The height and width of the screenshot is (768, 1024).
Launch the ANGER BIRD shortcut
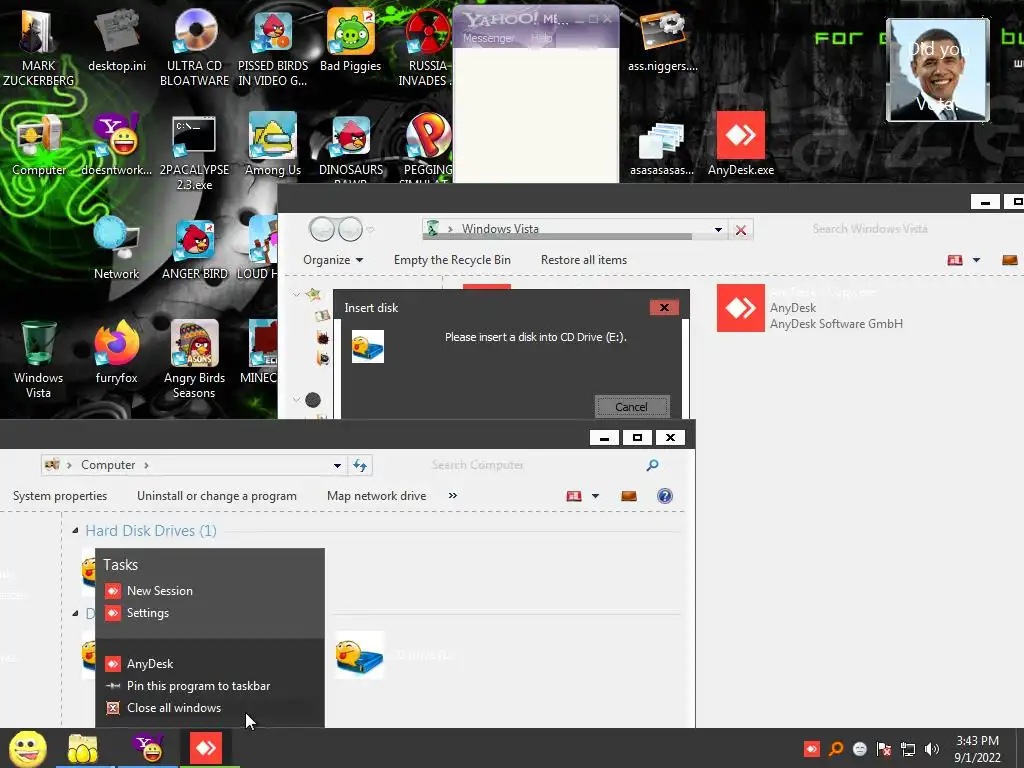point(195,248)
